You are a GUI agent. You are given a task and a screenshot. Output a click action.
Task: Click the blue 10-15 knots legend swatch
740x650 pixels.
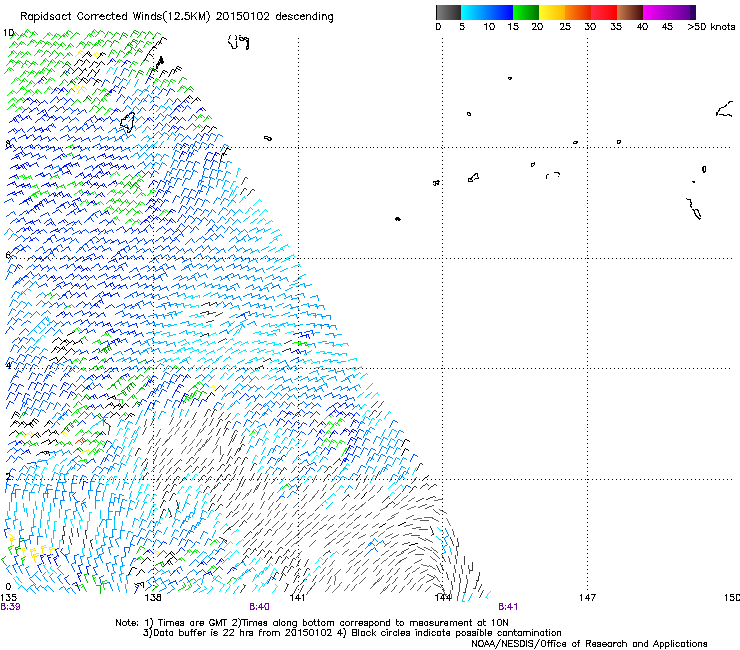tap(500, 12)
